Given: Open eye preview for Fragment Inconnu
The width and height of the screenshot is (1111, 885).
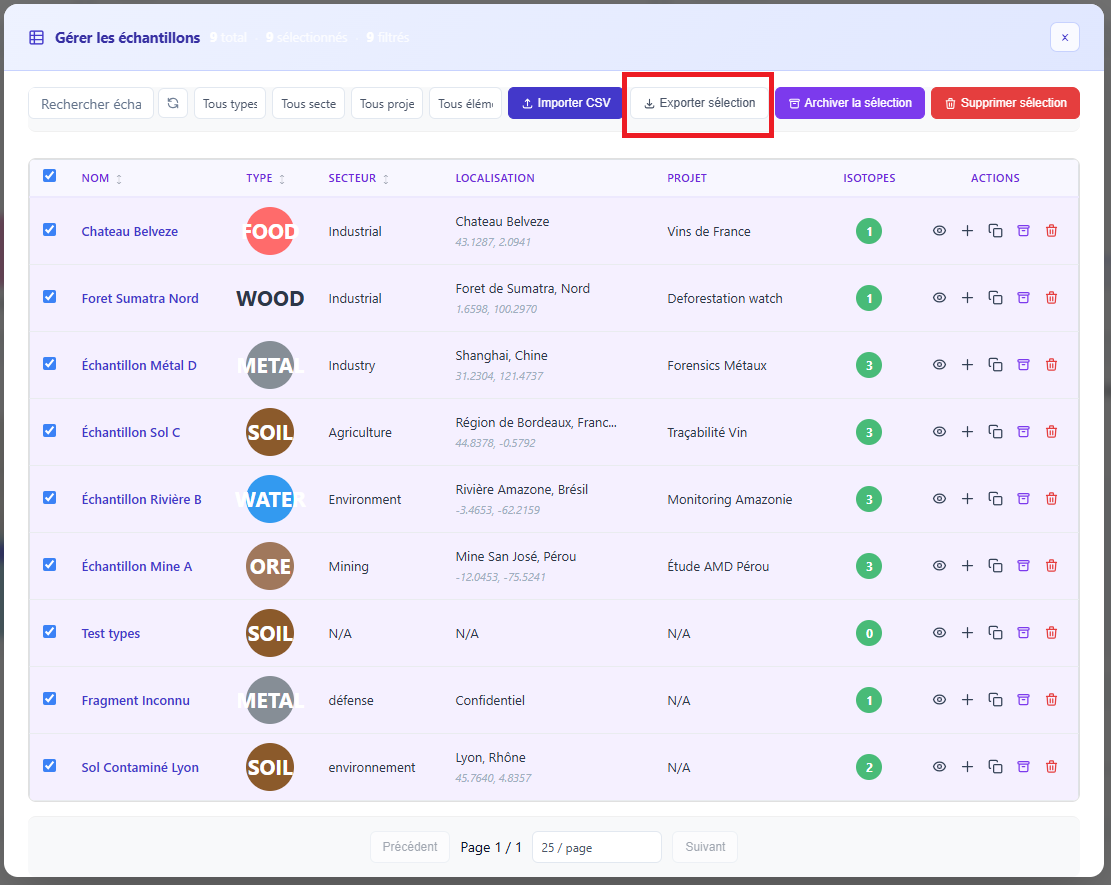Looking at the screenshot, I should (x=939, y=700).
